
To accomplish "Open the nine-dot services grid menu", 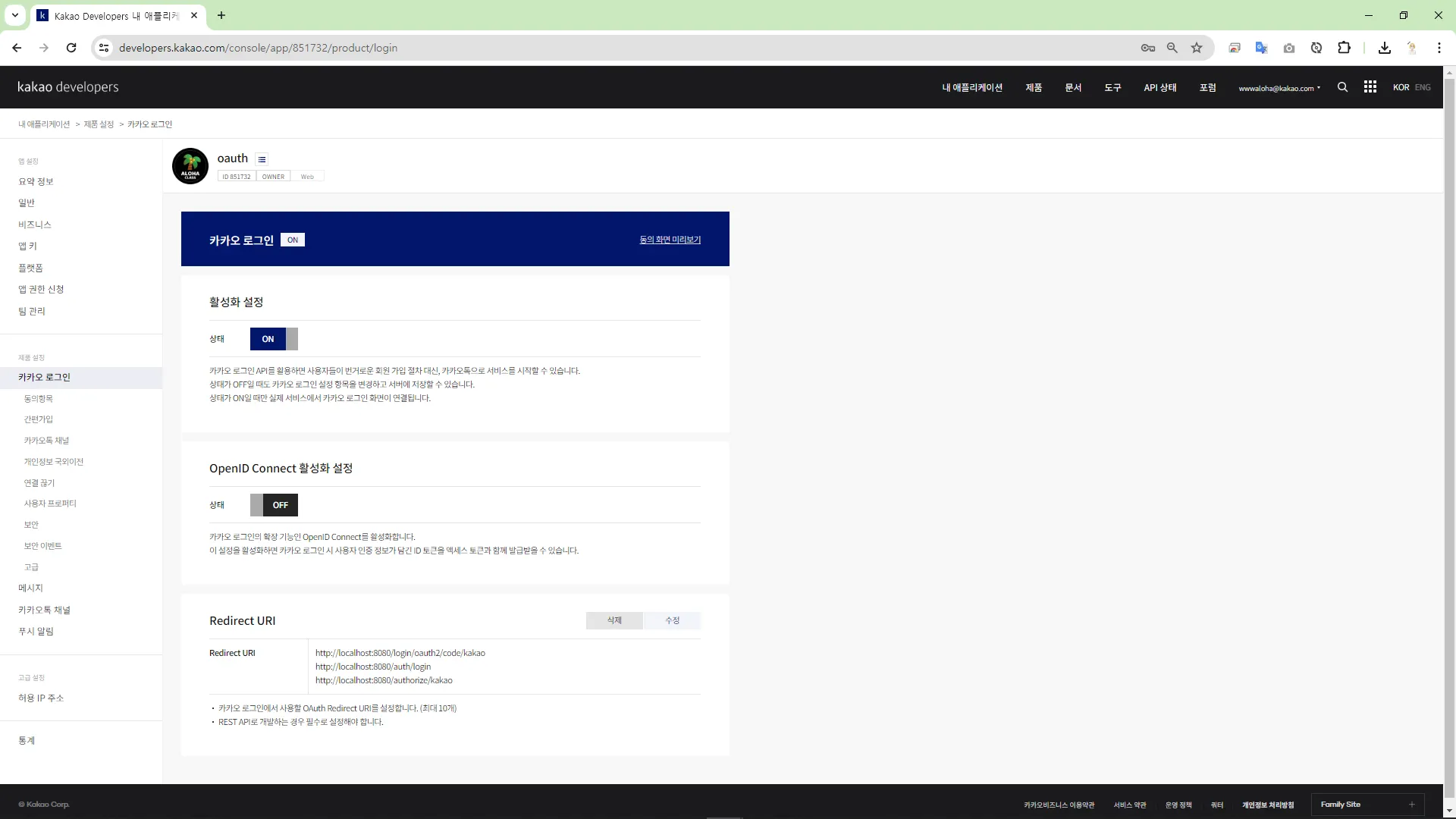I will point(1370,87).
